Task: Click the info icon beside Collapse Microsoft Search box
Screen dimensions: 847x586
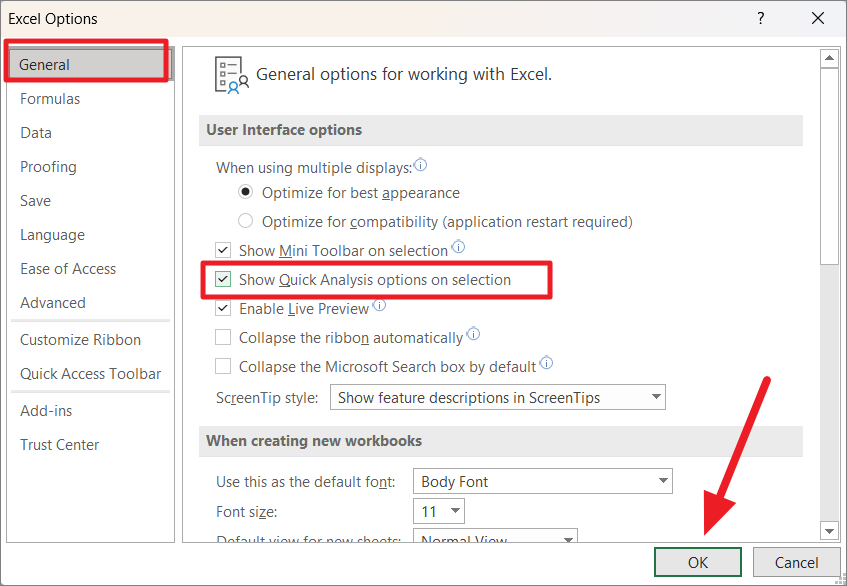Action: [546, 364]
